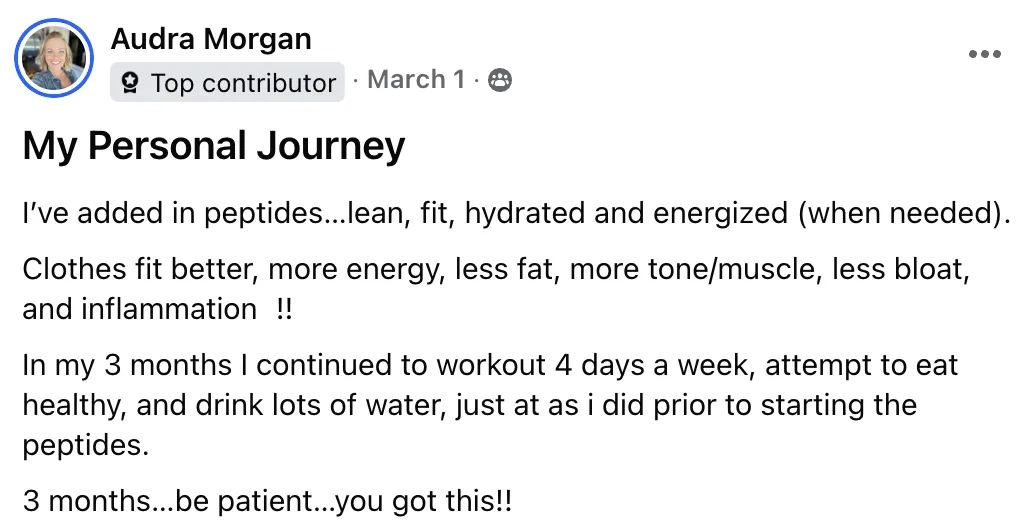The height and width of the screenshot is (532, 1034).
Task: Click the Top contributor badge label
Action: (228, 82)
